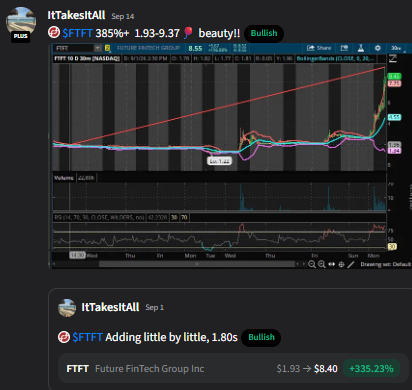Click ItTakesItAll username in quoted Sep 1 post
412x390 pixels.
click(x=110, y=307)
